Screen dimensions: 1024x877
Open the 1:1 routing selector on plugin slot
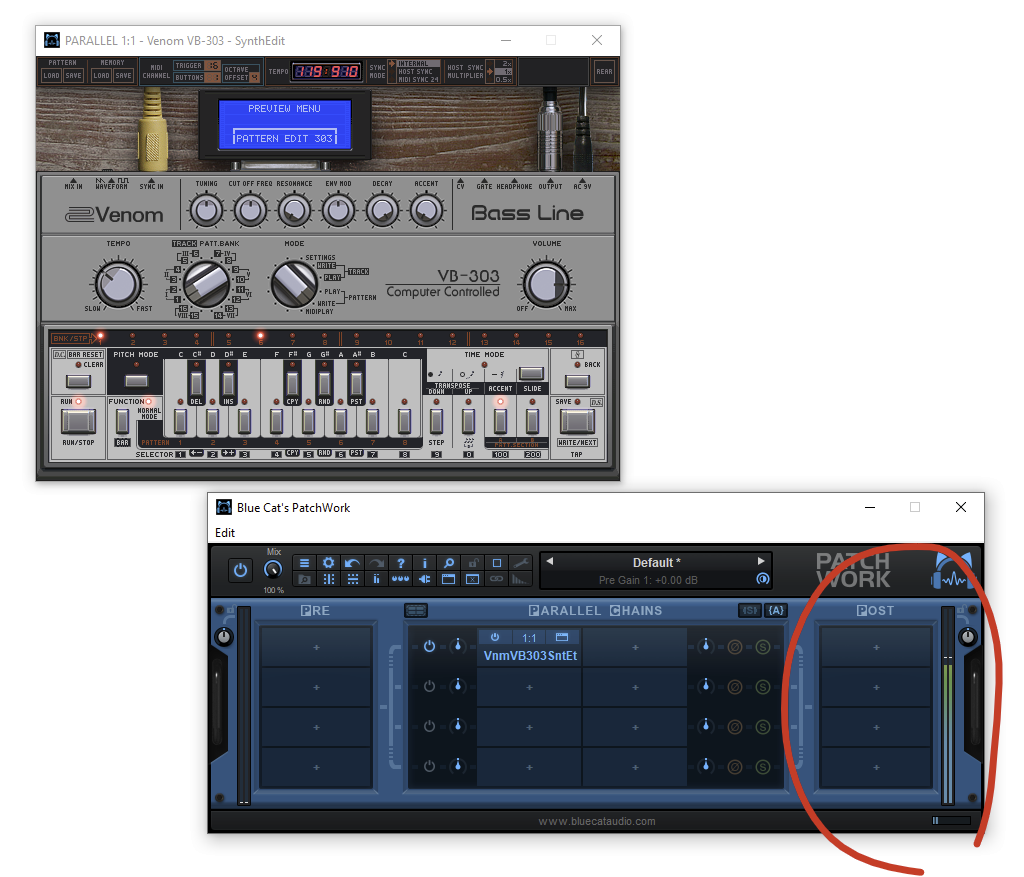[x=529, y=637]
